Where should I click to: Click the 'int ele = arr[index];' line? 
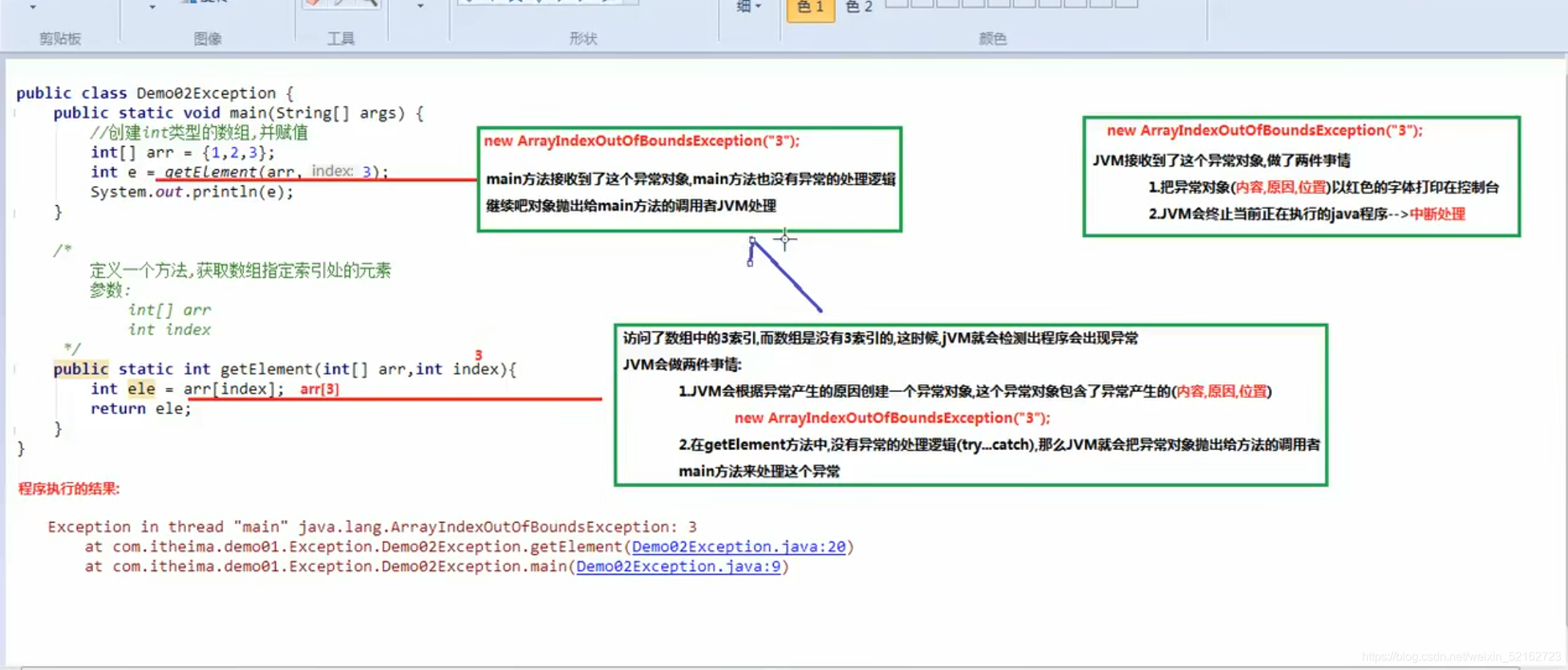(187, 389)
